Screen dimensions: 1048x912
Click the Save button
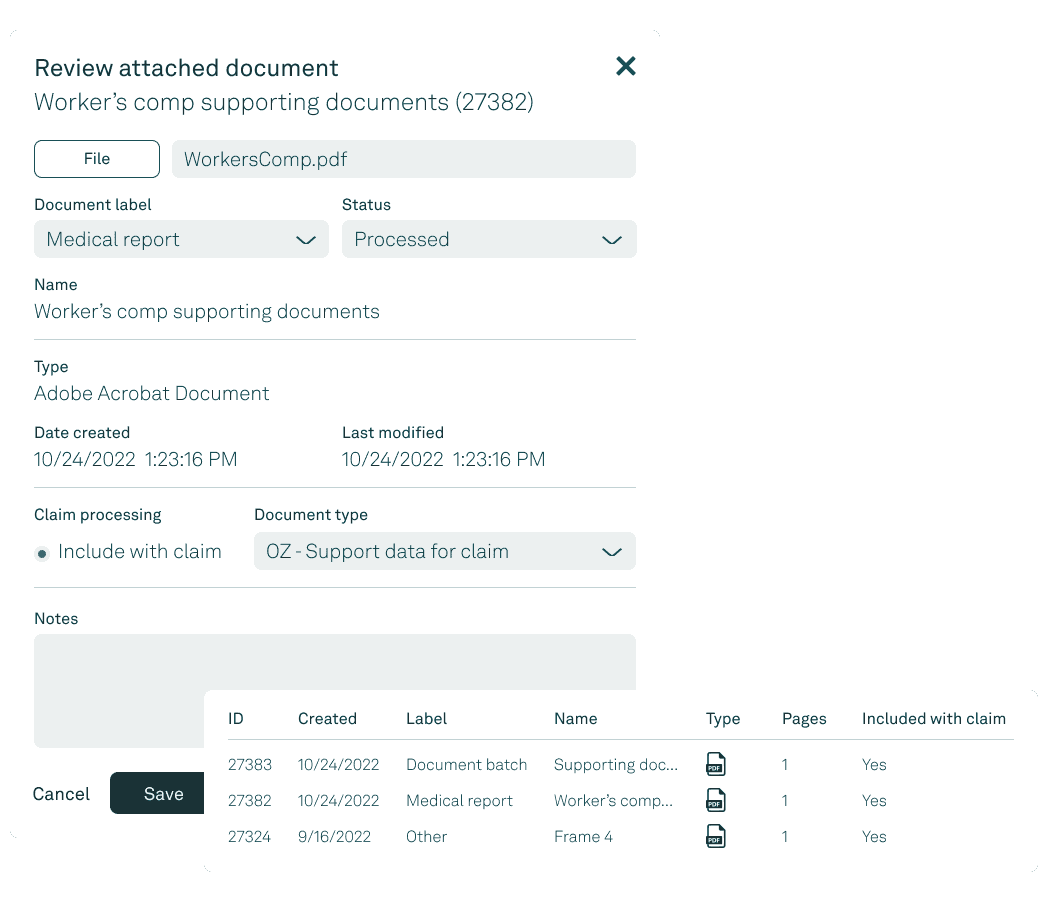coord(163,794)
